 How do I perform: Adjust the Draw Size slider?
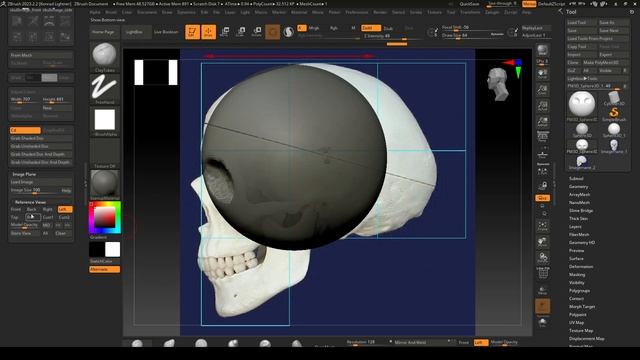coord(473,36)
